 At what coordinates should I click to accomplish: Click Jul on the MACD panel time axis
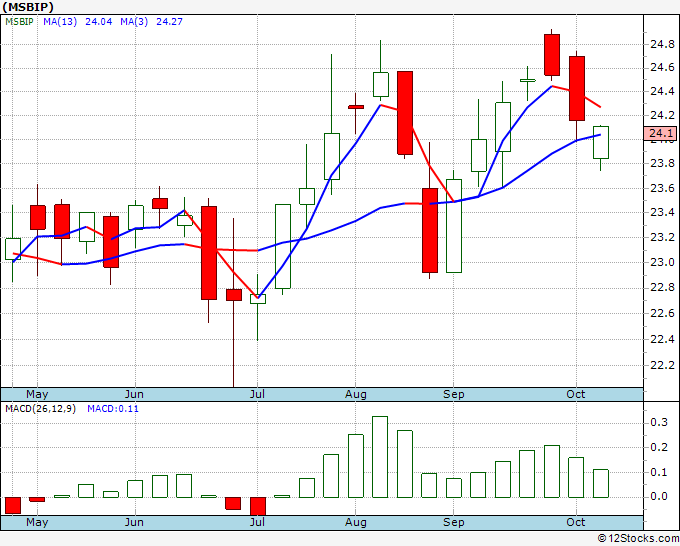(257, 522)
